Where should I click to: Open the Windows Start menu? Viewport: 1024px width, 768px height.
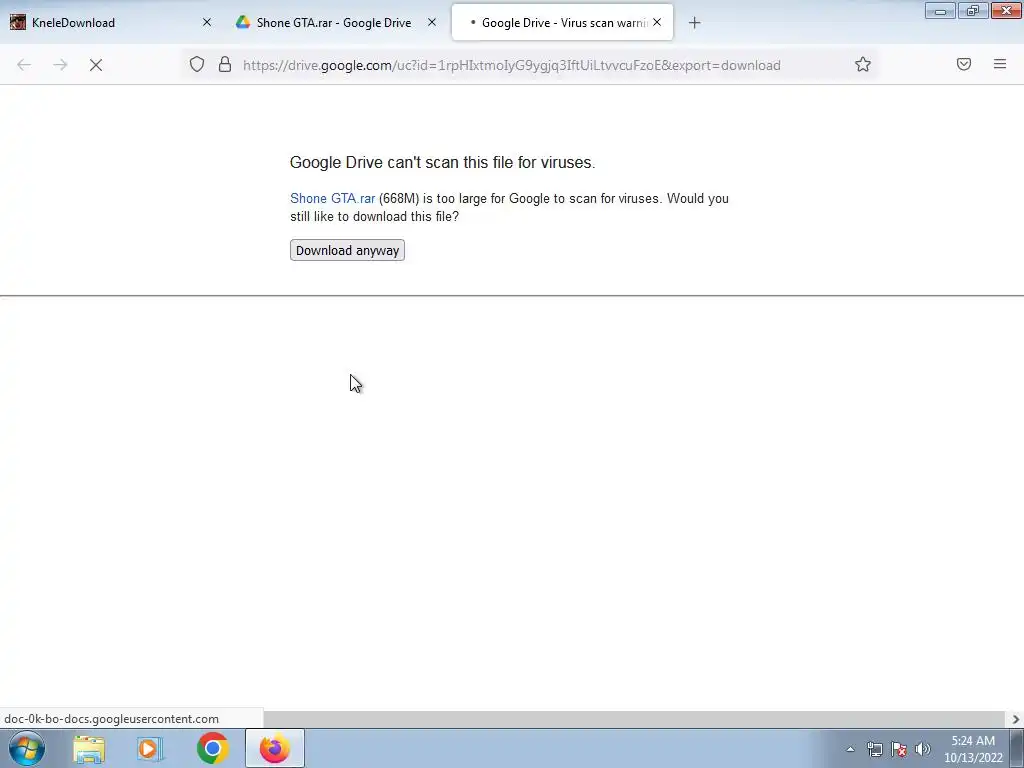click(x=27, y=748)
